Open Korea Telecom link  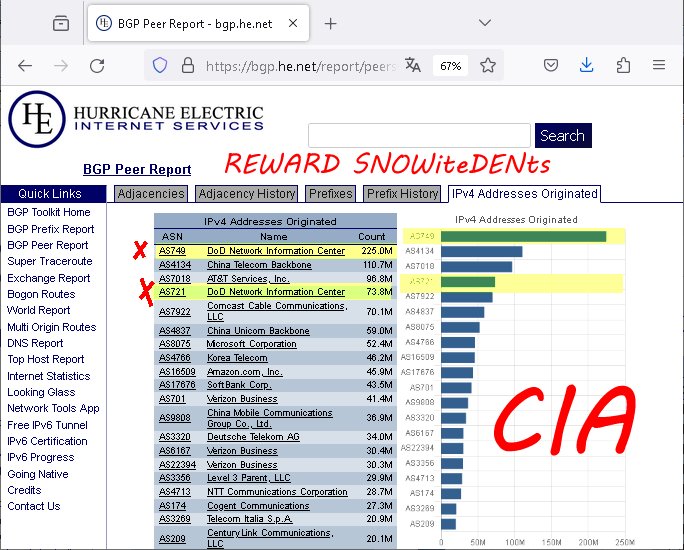pos(237,358)
